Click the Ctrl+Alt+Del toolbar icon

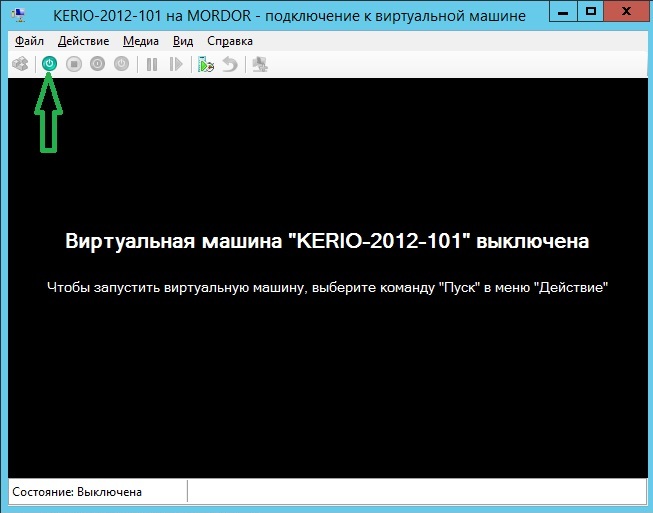click(20, 64)
